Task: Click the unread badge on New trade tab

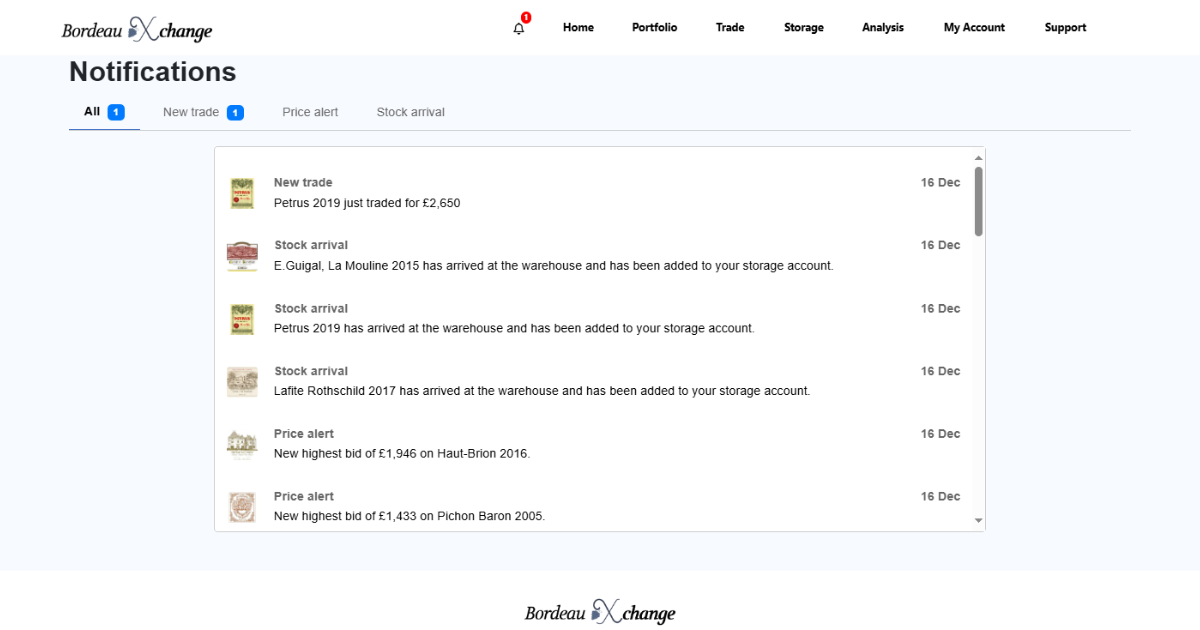Action: 235,113
